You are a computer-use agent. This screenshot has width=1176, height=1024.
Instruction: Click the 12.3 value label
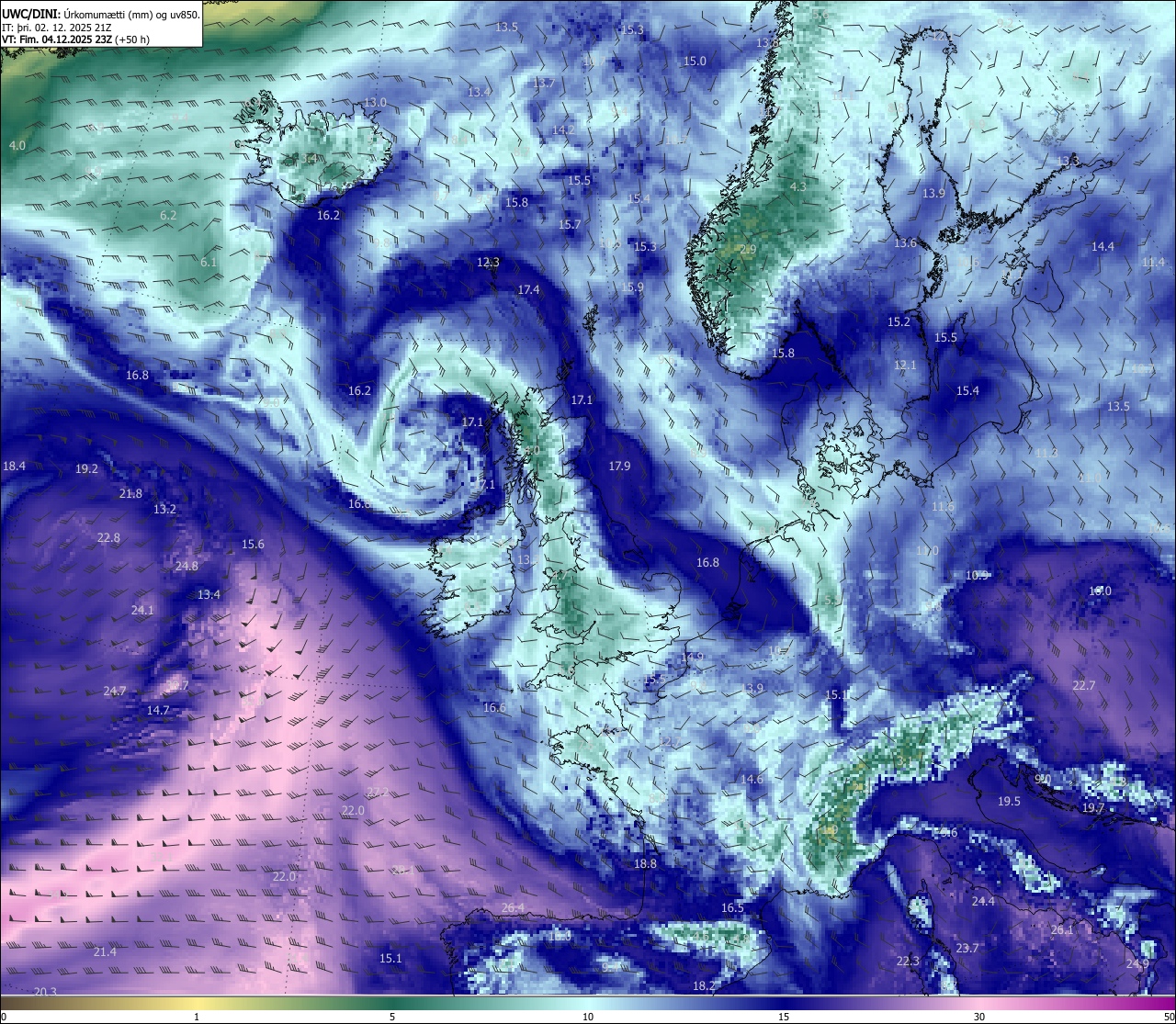pyautogui.click(x=488, y=263)
